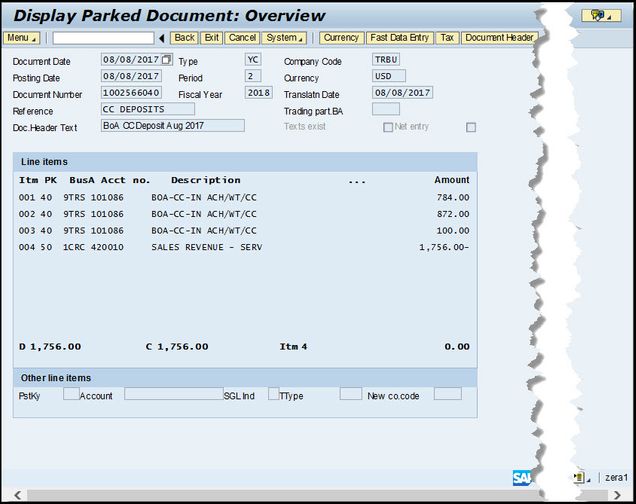
Task: Click the 0.00 balance value
Action: 457,347
